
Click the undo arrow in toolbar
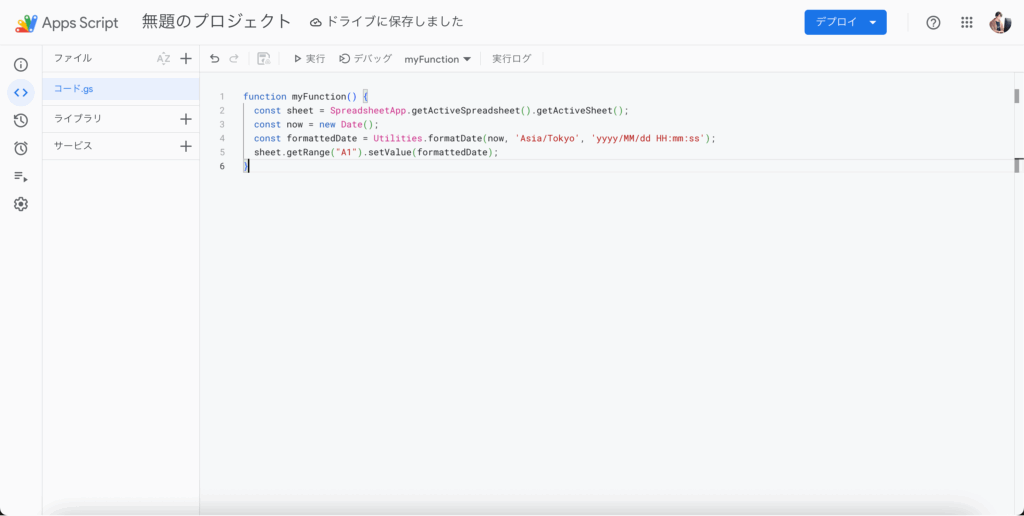pos(214,59)
